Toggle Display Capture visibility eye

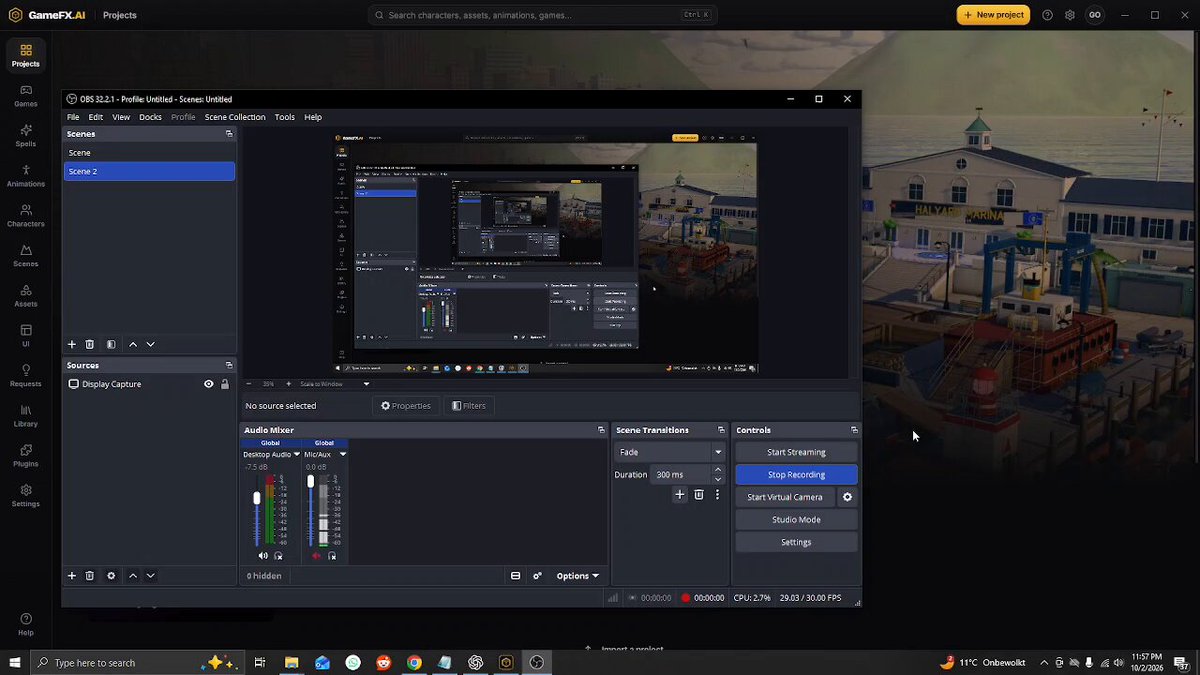coord(209,384)
